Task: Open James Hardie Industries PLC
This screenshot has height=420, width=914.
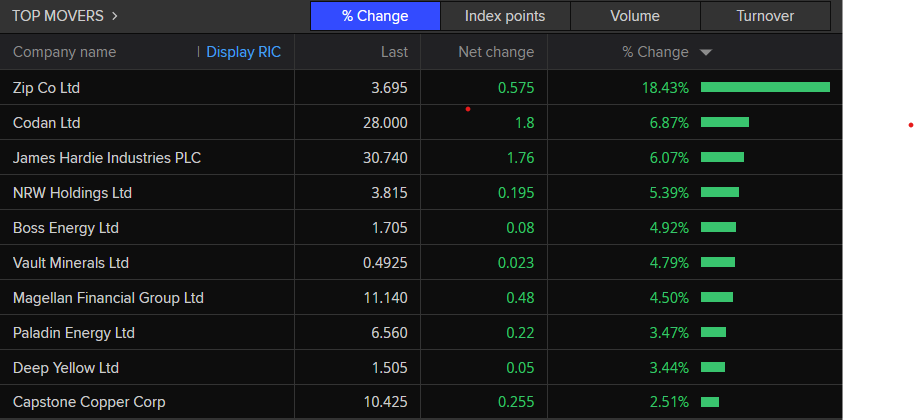Action: 99,158
